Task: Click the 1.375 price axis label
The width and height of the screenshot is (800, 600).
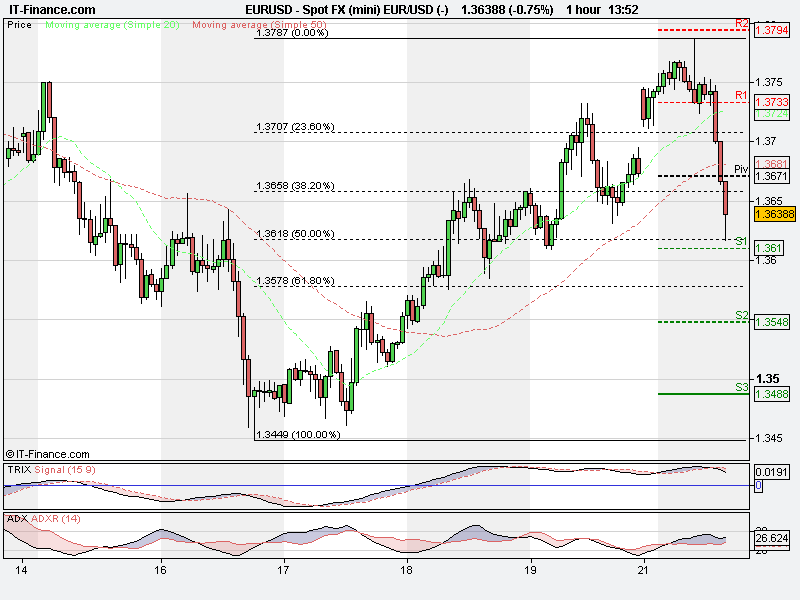Action: tap(768, 82)
